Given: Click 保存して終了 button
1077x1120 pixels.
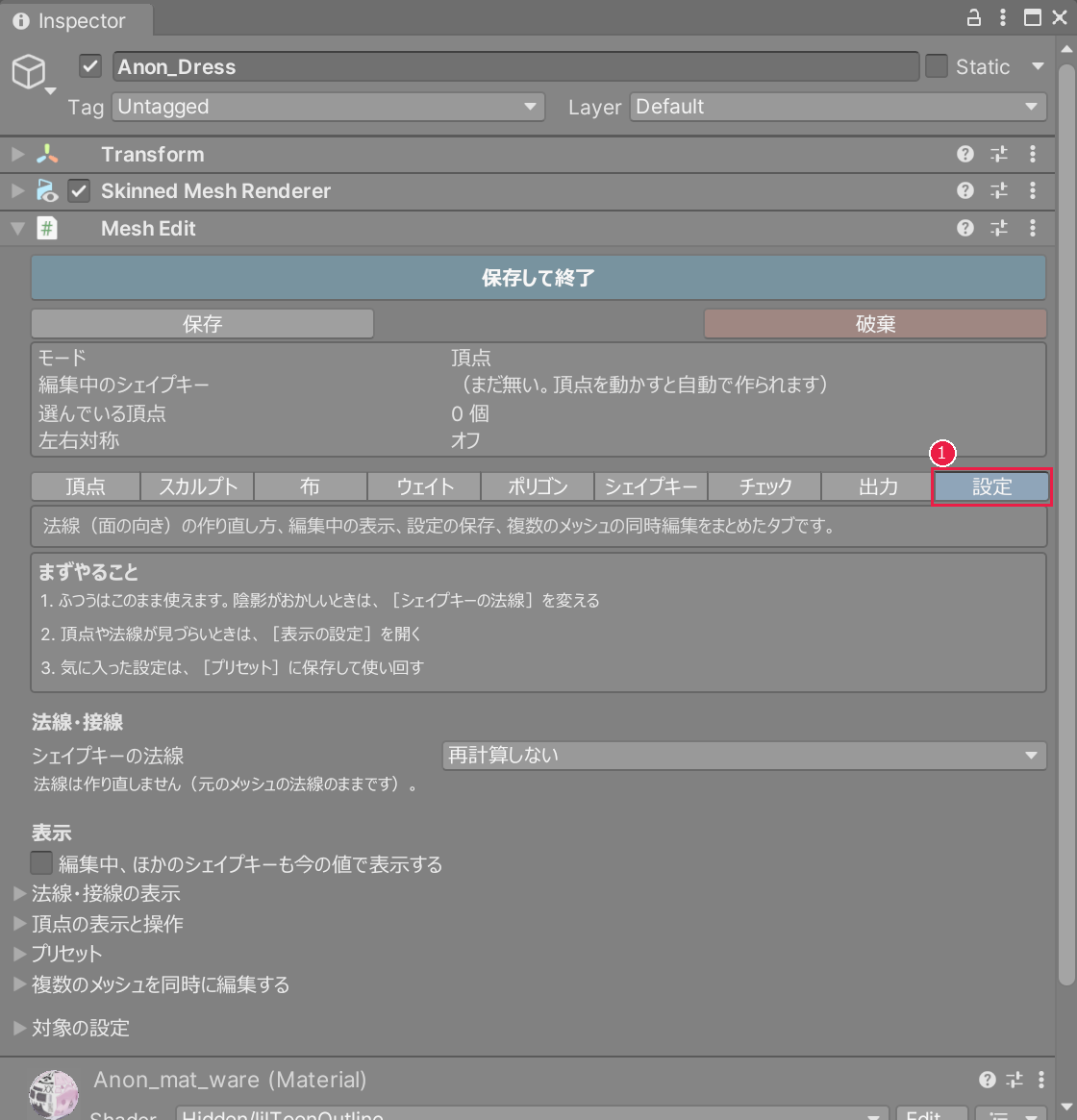Looking at the screenshot, I should [x=538, y=277].
